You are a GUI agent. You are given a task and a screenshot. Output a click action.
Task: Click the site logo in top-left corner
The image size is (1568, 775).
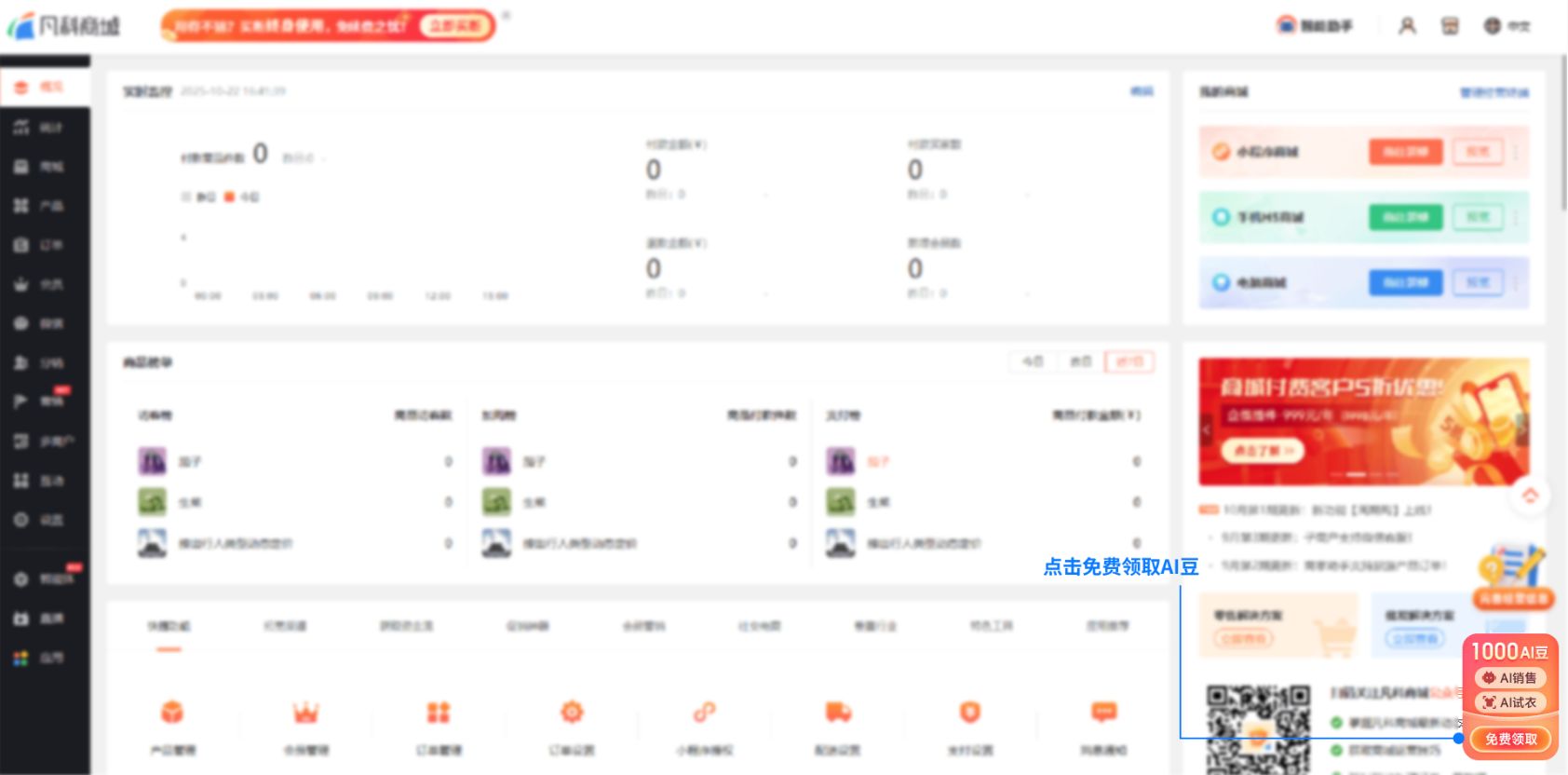(x=64, y=25)
